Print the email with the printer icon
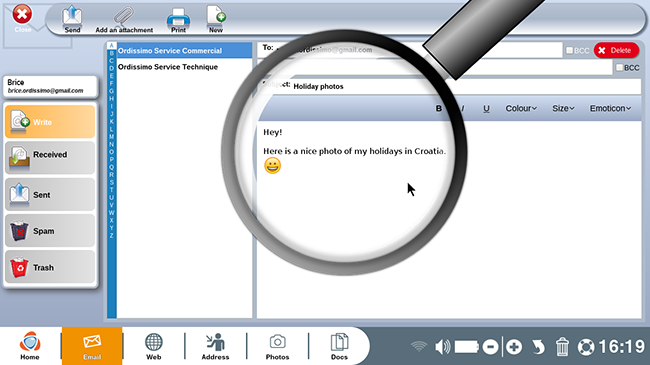The width and height of the screenshot is (650, 365). point(178,20)
